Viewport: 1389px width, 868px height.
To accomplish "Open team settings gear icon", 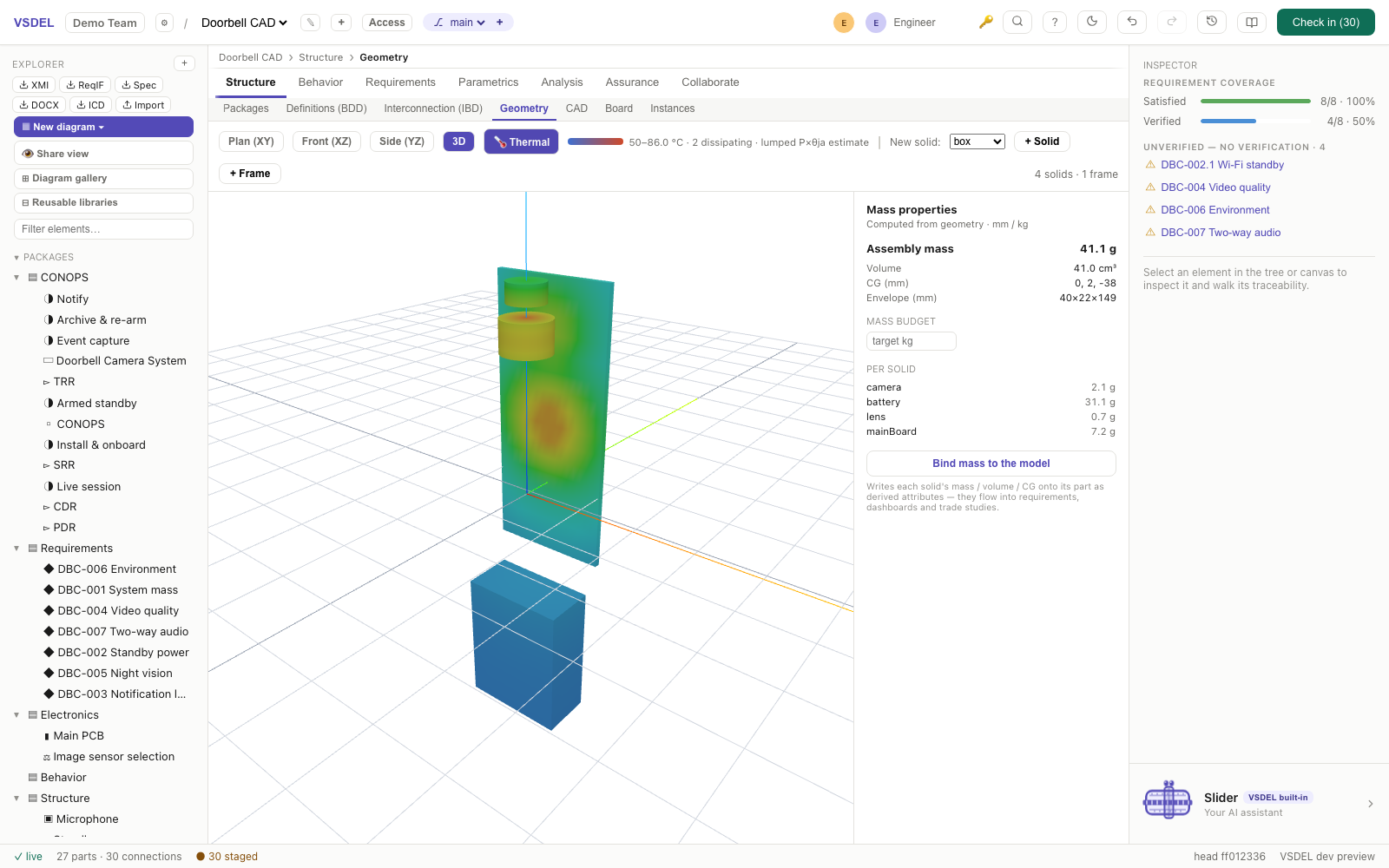I will (164, 23).
